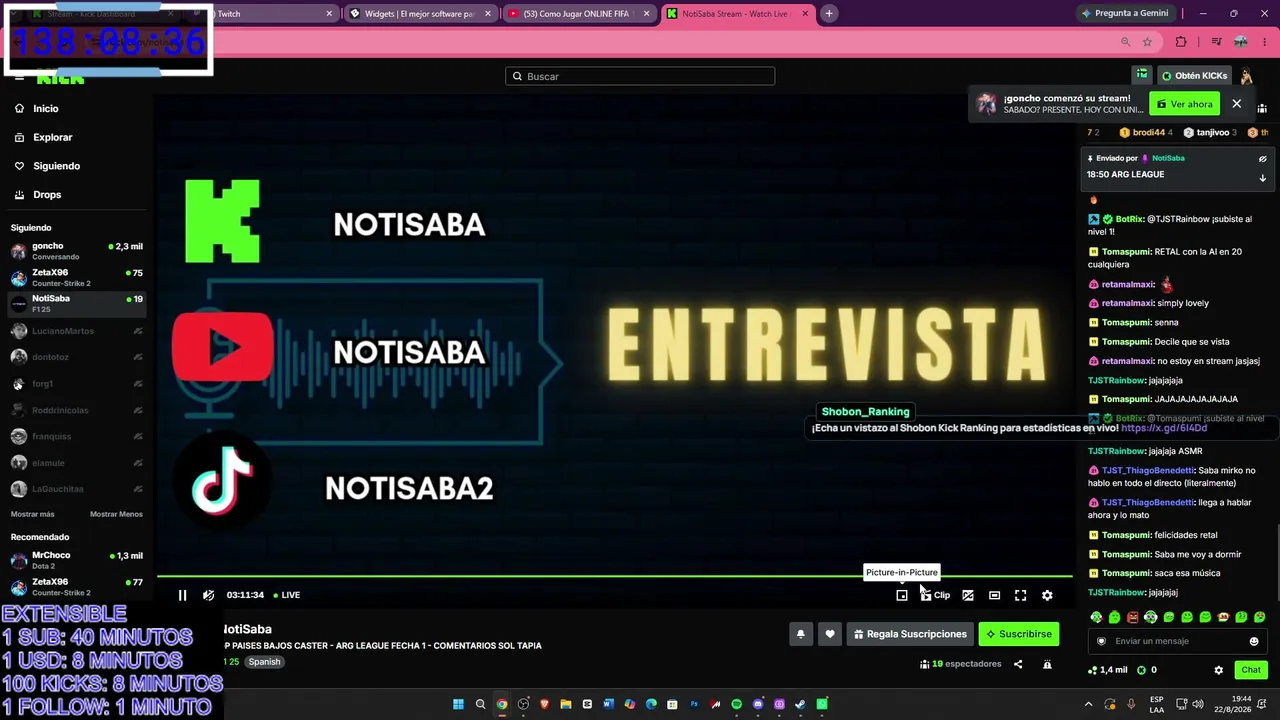Switch to the Twitch browser tab
Screen dimensions: 1280x720
click(263, 14)
